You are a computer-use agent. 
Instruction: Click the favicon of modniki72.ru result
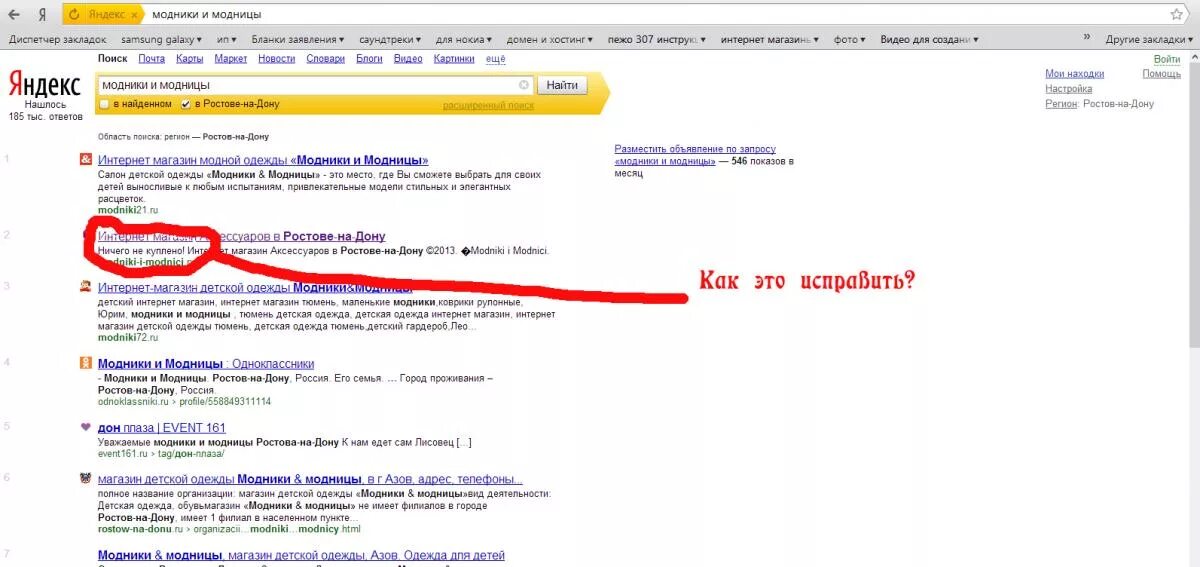[x=85, y=287]
